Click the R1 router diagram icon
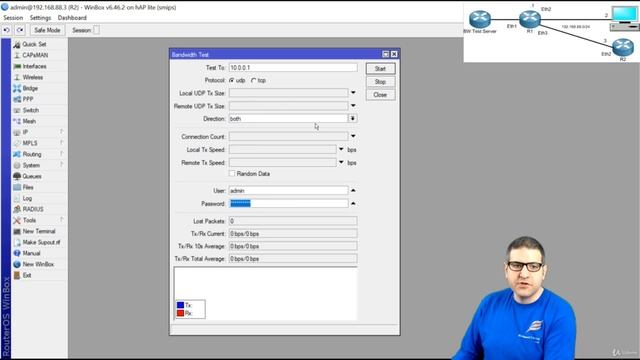The width and height of the screenshot is (640, 360). click(530, 19)
